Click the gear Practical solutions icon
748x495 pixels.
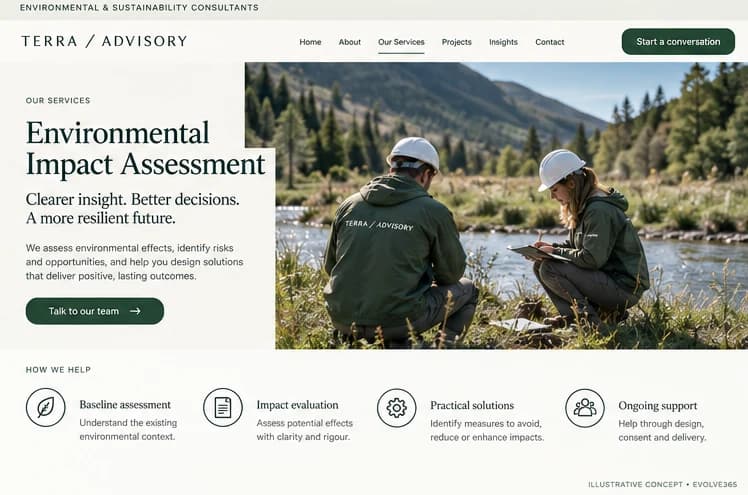(396, 408)
